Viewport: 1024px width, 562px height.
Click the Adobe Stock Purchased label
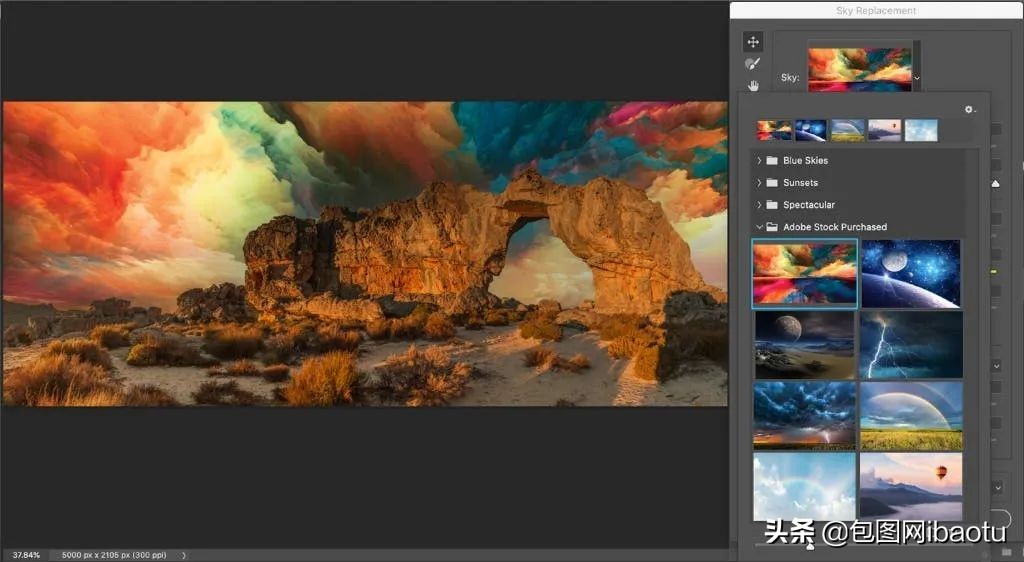coord(835,227)
